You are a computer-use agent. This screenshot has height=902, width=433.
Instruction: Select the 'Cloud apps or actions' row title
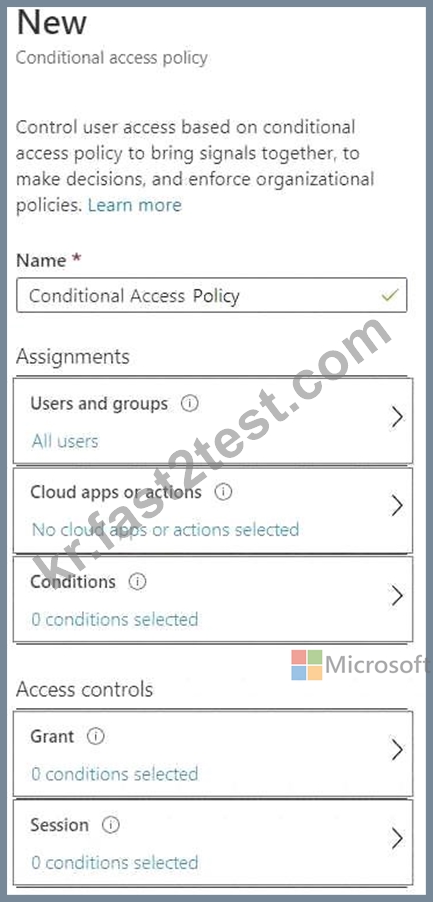[x=116, y=492]
